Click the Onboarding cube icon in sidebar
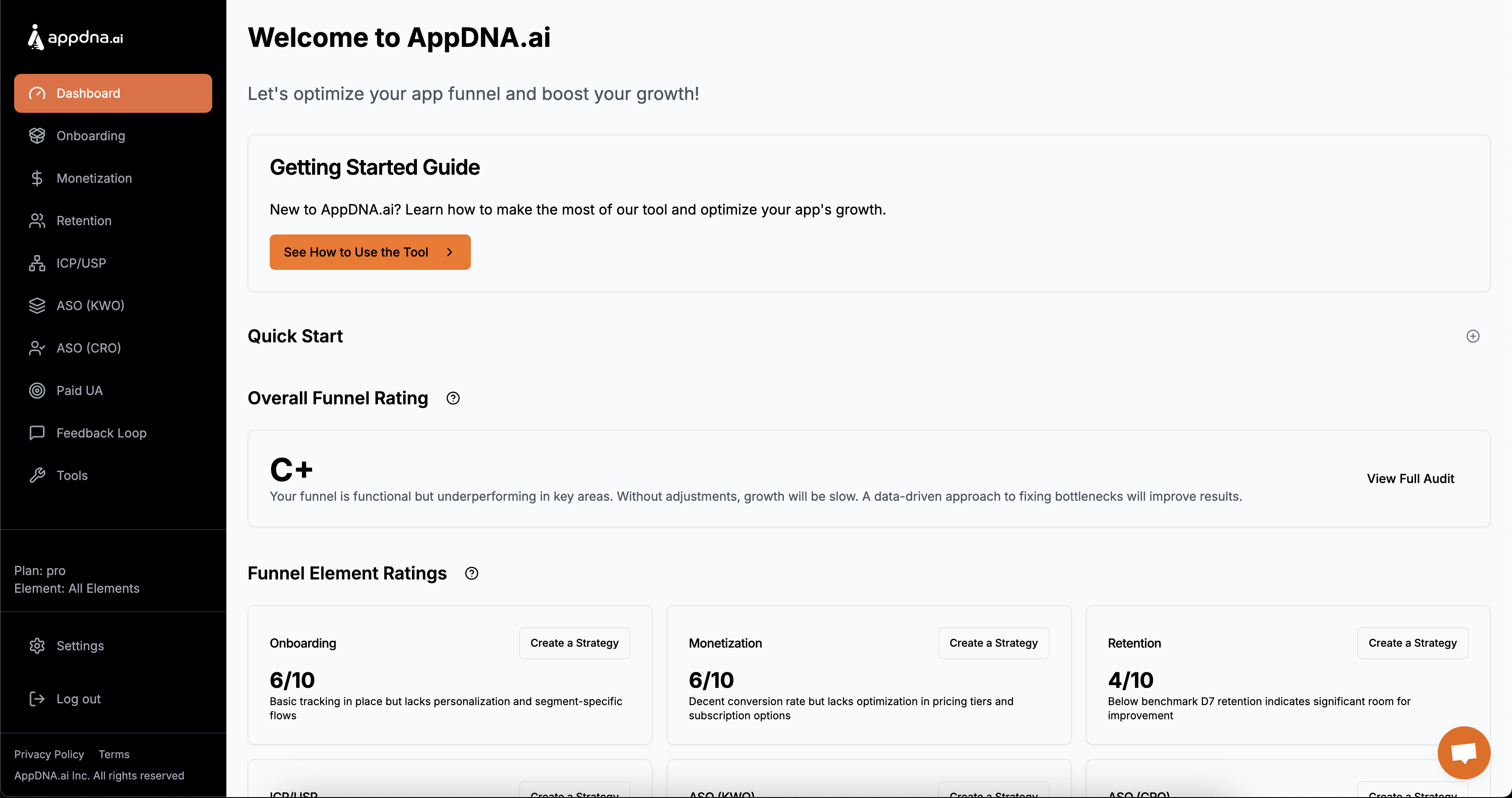This screenshot has height=798, width=1512. click(37, 136)
